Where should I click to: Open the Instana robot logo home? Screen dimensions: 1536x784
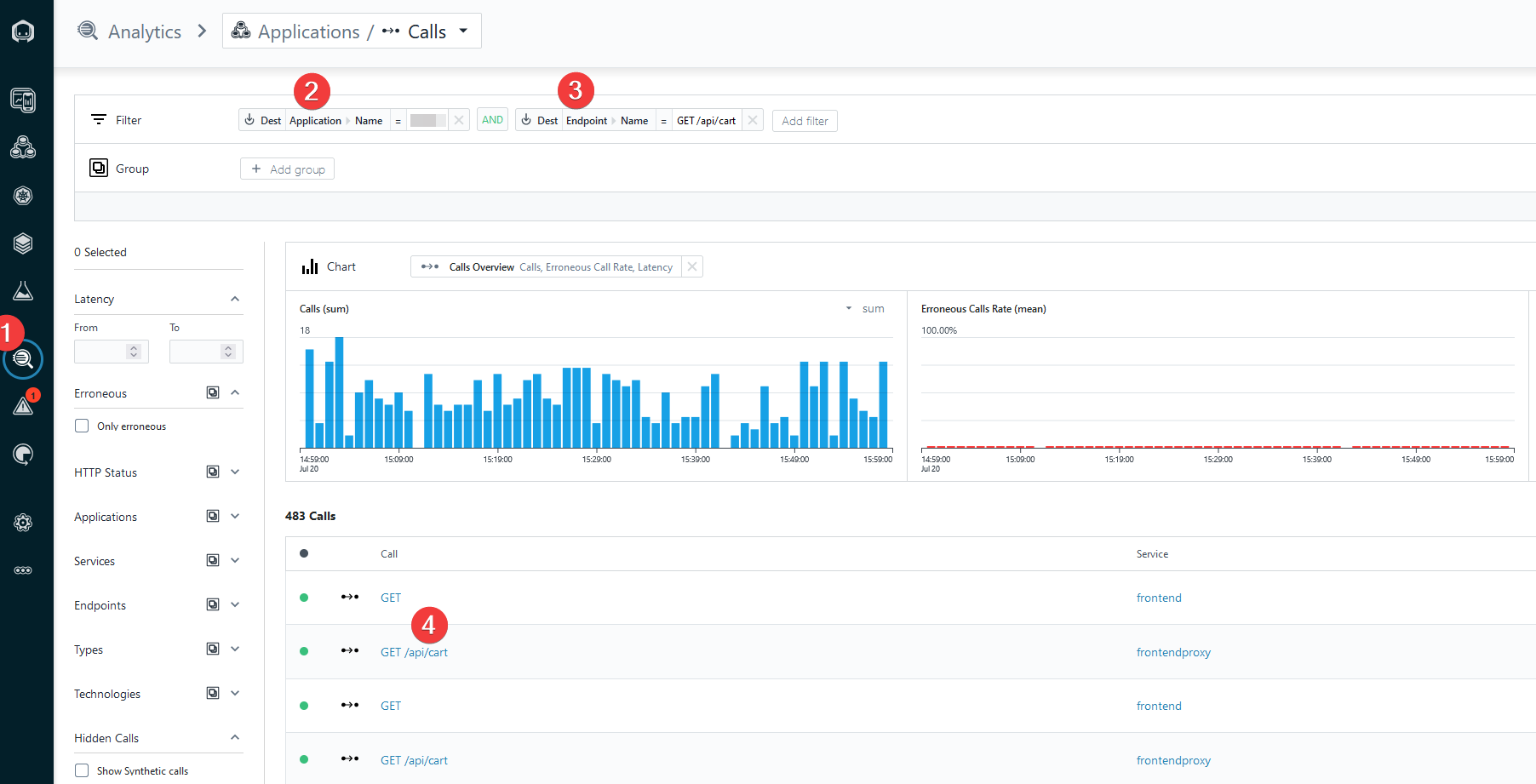[x=23, y=31]
